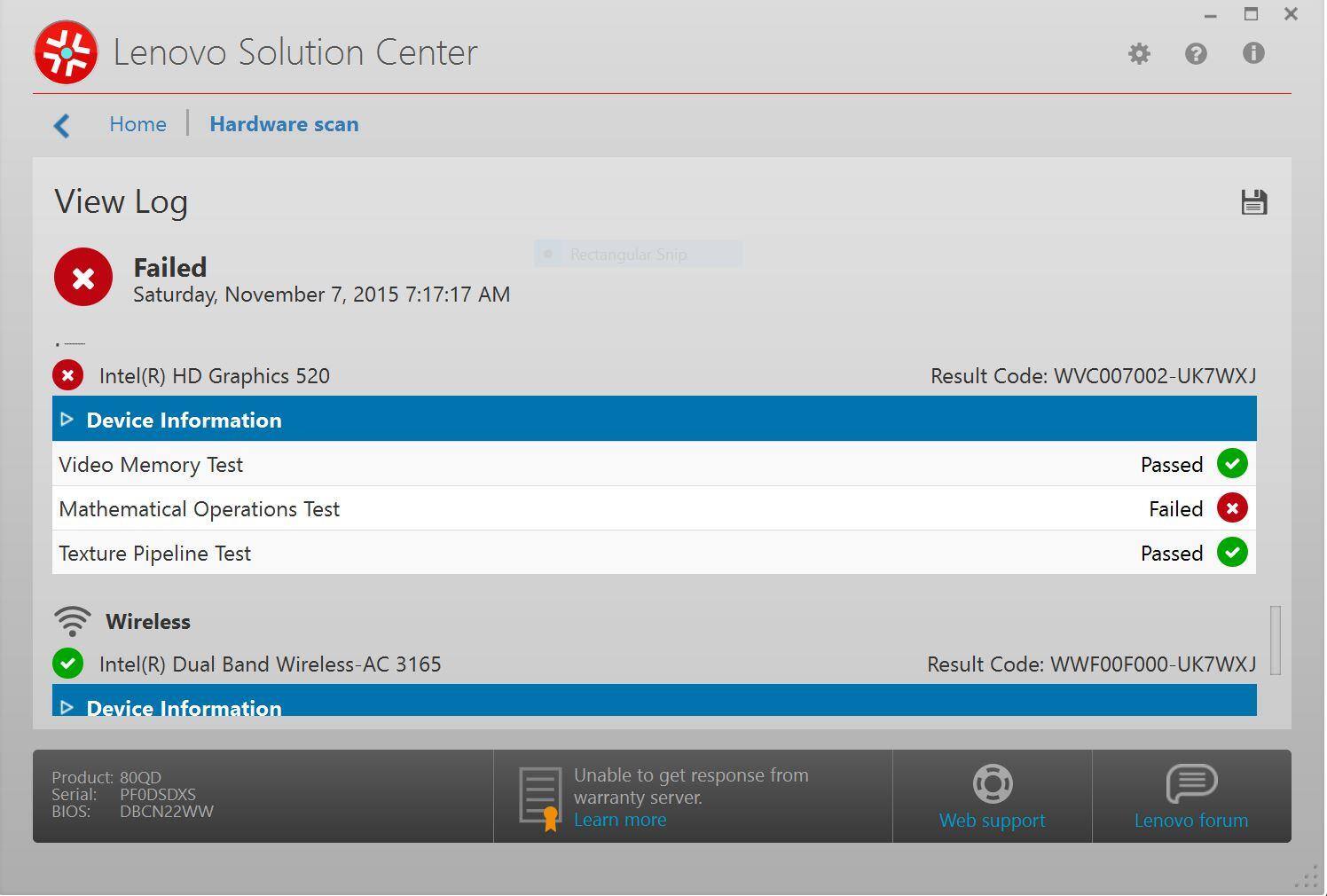Open settings via the gear icon
This screenshot has height=896, width=1327.
coord(1139,54)
